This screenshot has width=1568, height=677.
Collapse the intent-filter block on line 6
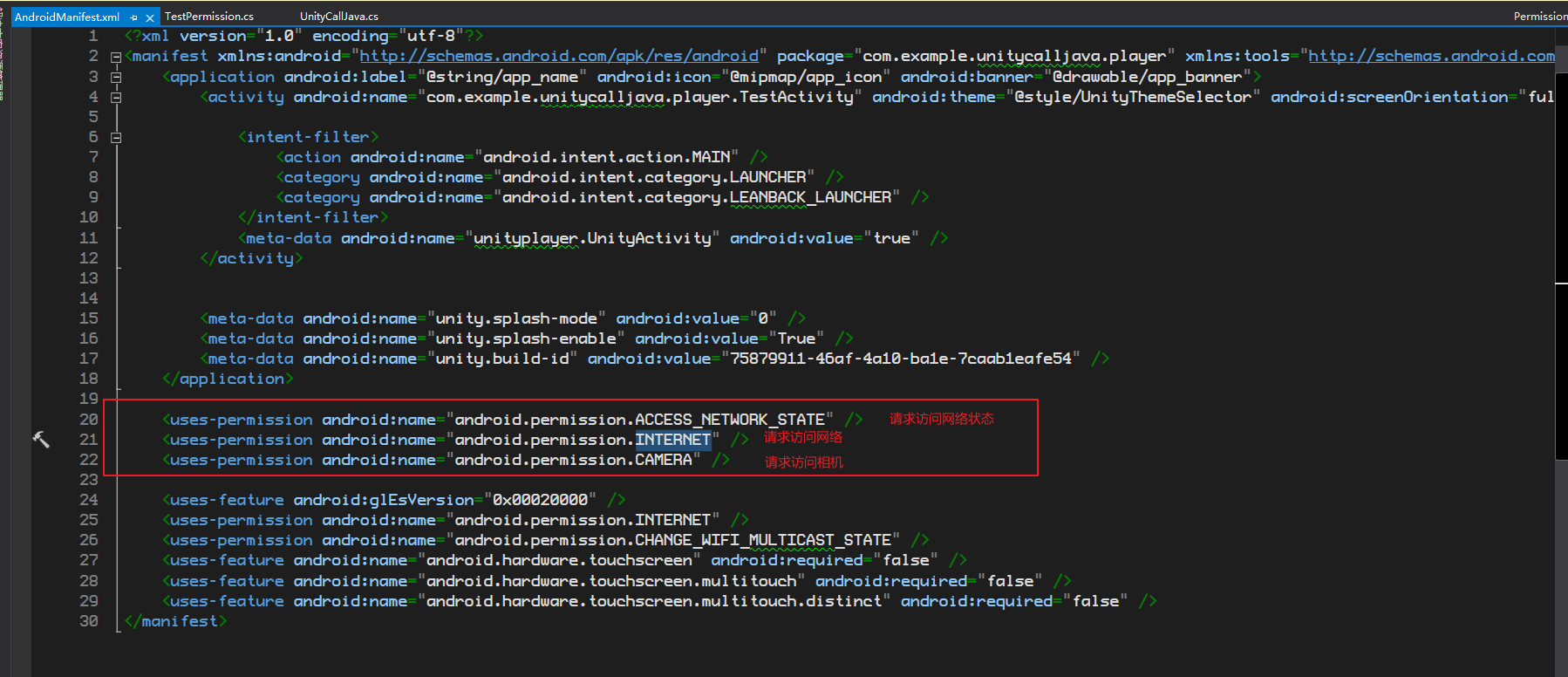point(116,137)
